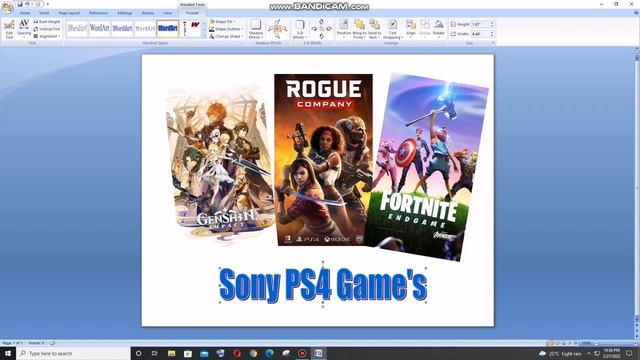
Task: Tilt the 3-D effect right
Action: click(329, 29)
